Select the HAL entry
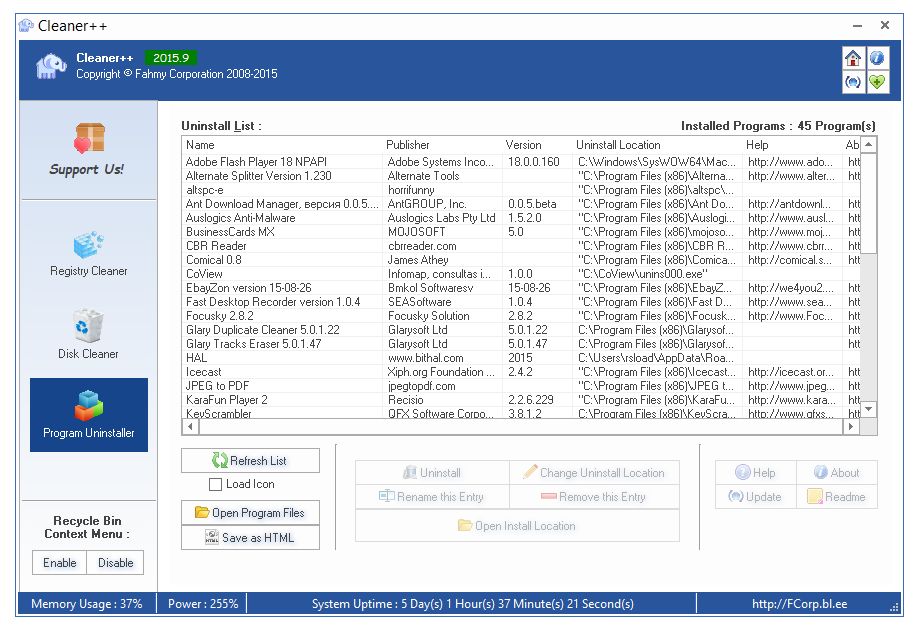The height and width of the screenshot is (626, 915). click(x=521, y=358)
